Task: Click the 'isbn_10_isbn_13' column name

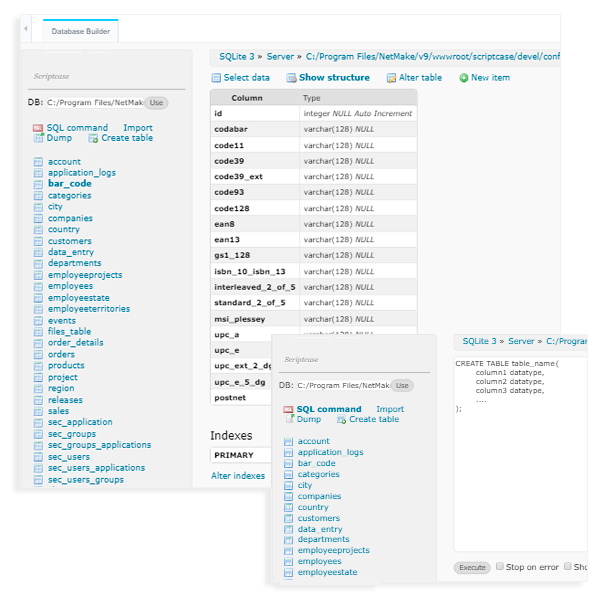Action: tap(250, 272)
